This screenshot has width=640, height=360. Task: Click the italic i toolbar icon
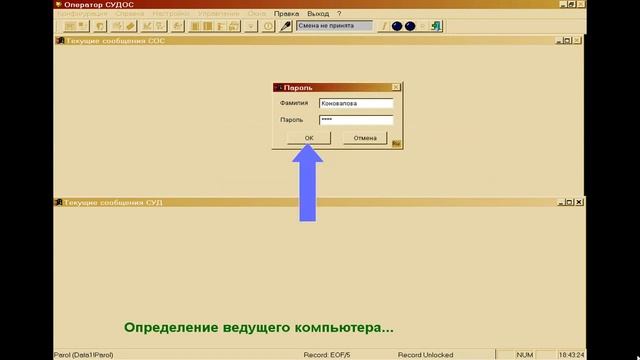383,26
